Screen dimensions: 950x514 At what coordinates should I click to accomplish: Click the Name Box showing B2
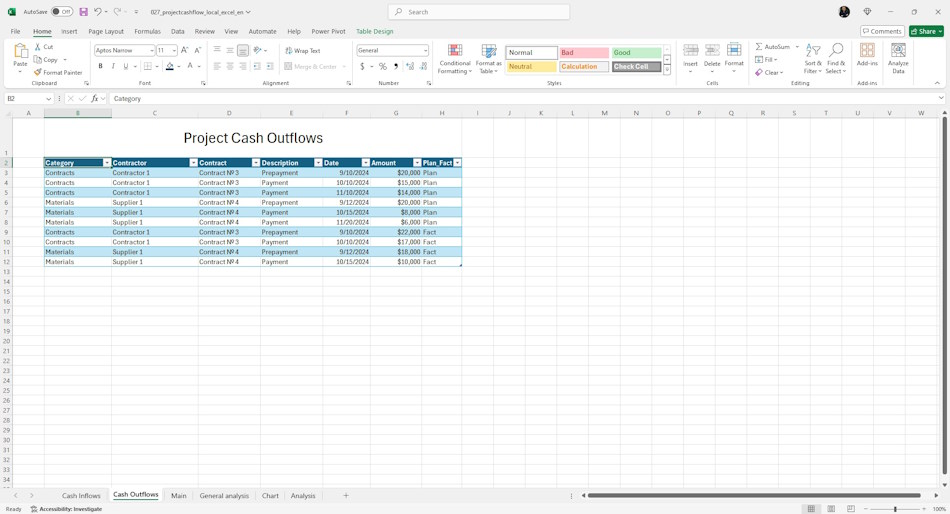click(28, 98)
